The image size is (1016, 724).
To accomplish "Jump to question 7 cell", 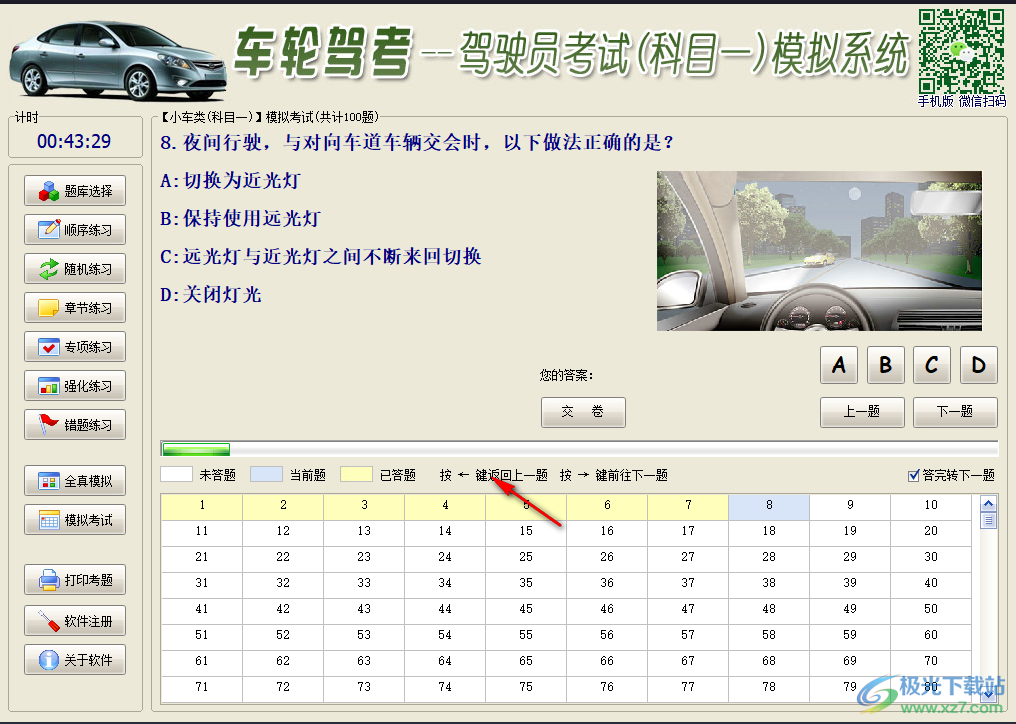I will 687,507.
